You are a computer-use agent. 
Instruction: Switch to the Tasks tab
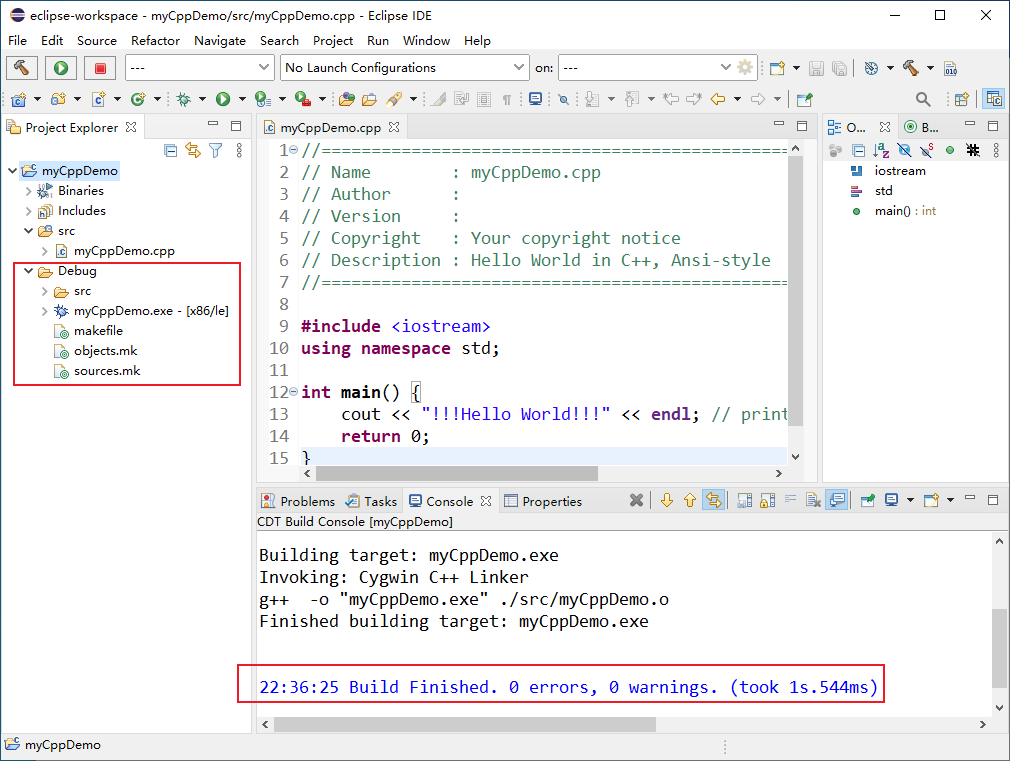coord(372,501)
